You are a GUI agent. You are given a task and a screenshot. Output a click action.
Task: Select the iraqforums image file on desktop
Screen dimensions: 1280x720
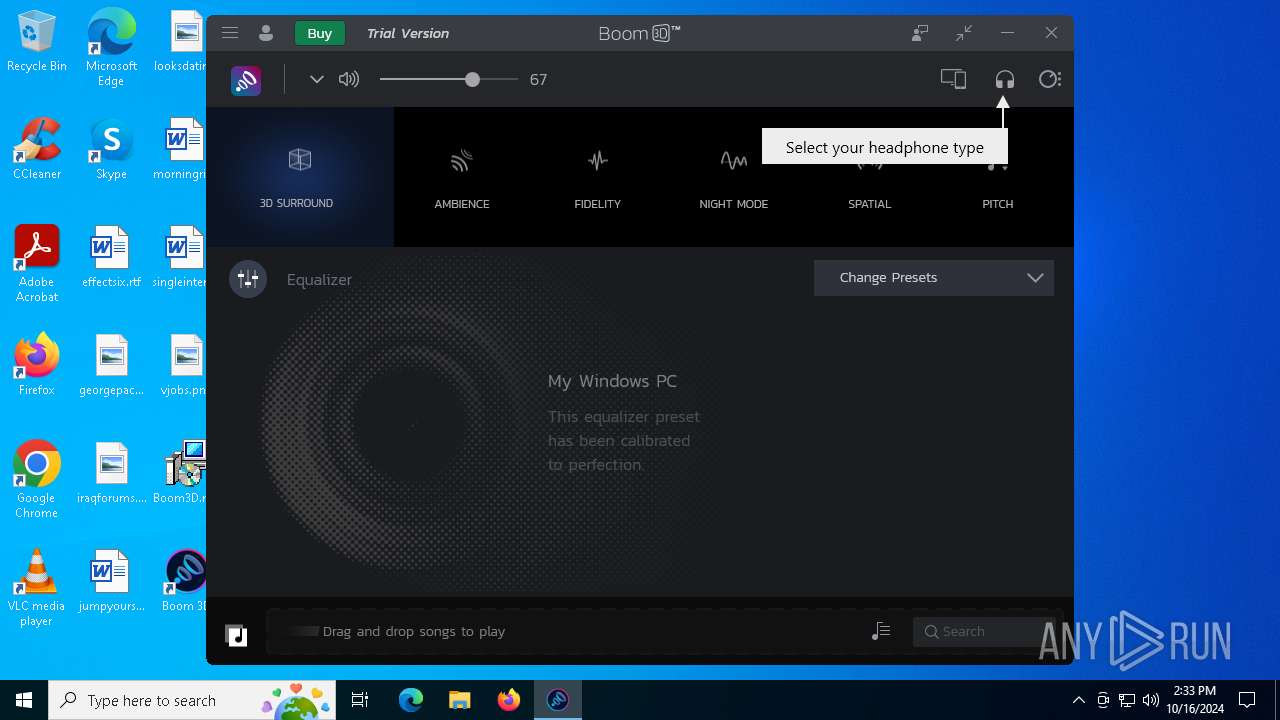click(111, 473)
